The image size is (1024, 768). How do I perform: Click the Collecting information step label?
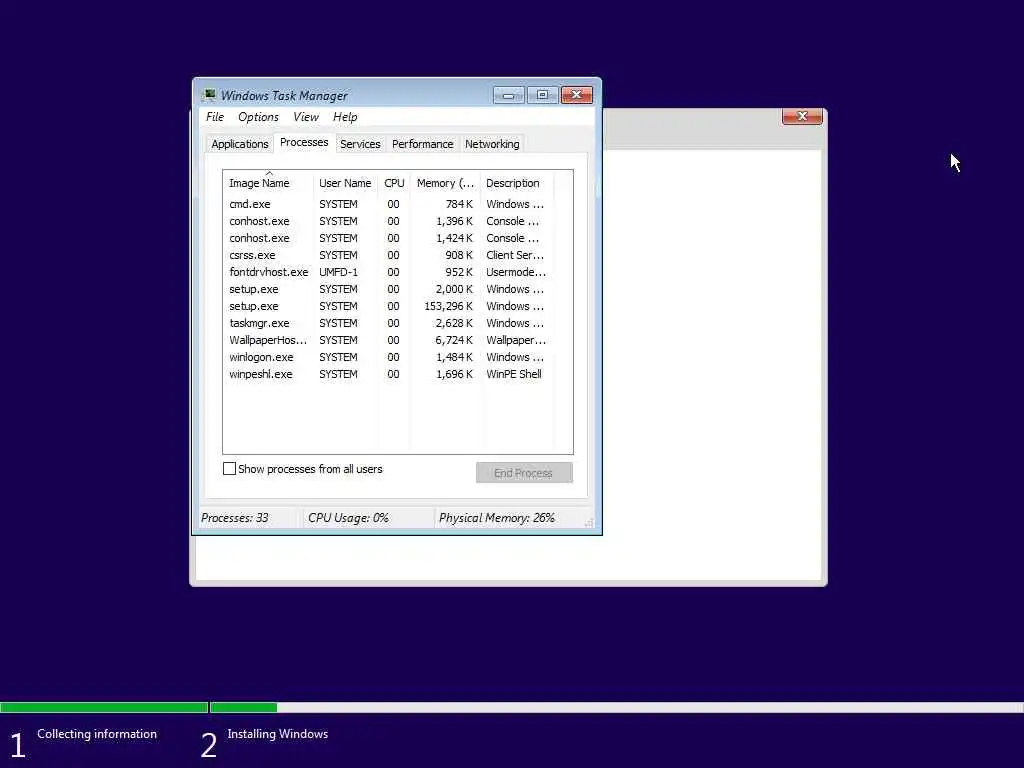click(97, 734)
